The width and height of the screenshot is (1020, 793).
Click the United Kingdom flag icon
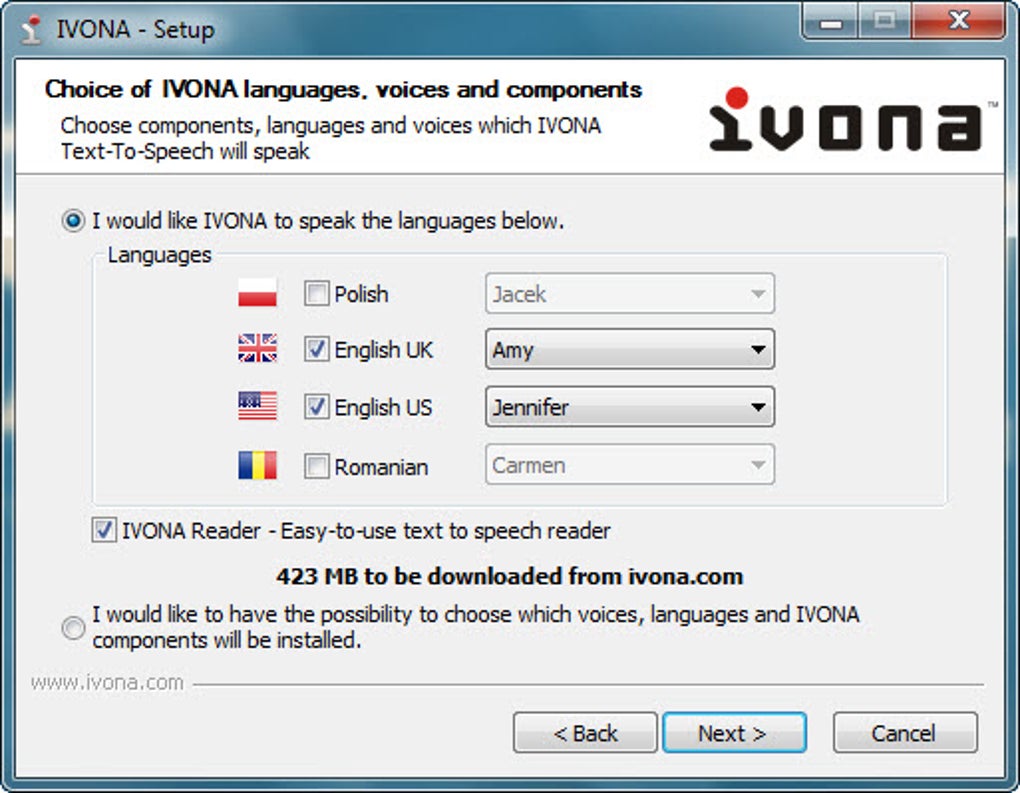[257, 349]
